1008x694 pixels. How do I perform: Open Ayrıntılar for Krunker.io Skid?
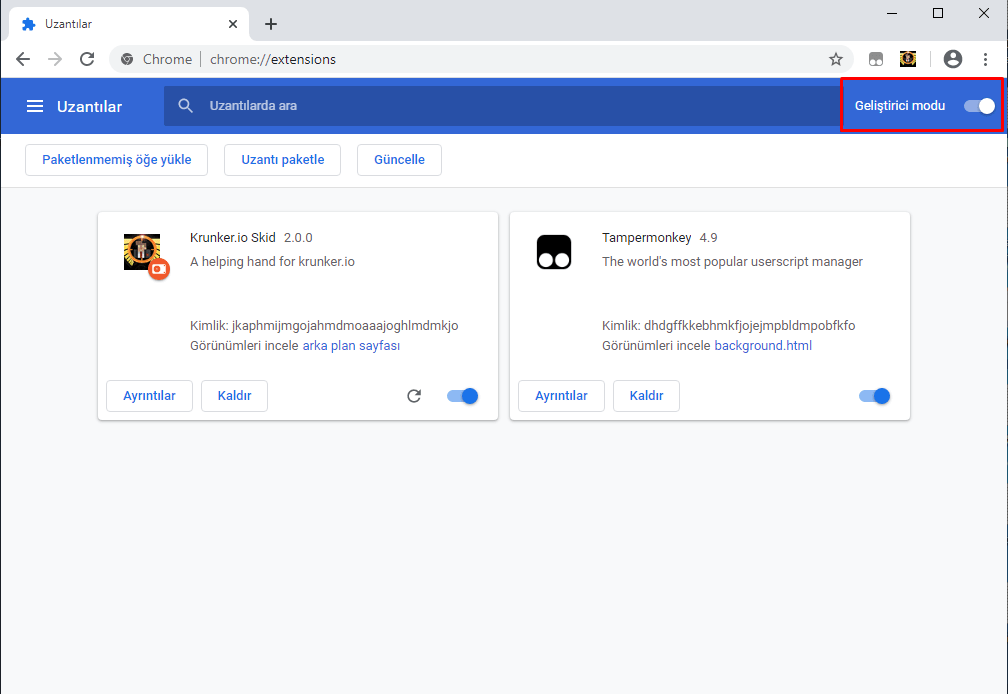coord(149,396)
